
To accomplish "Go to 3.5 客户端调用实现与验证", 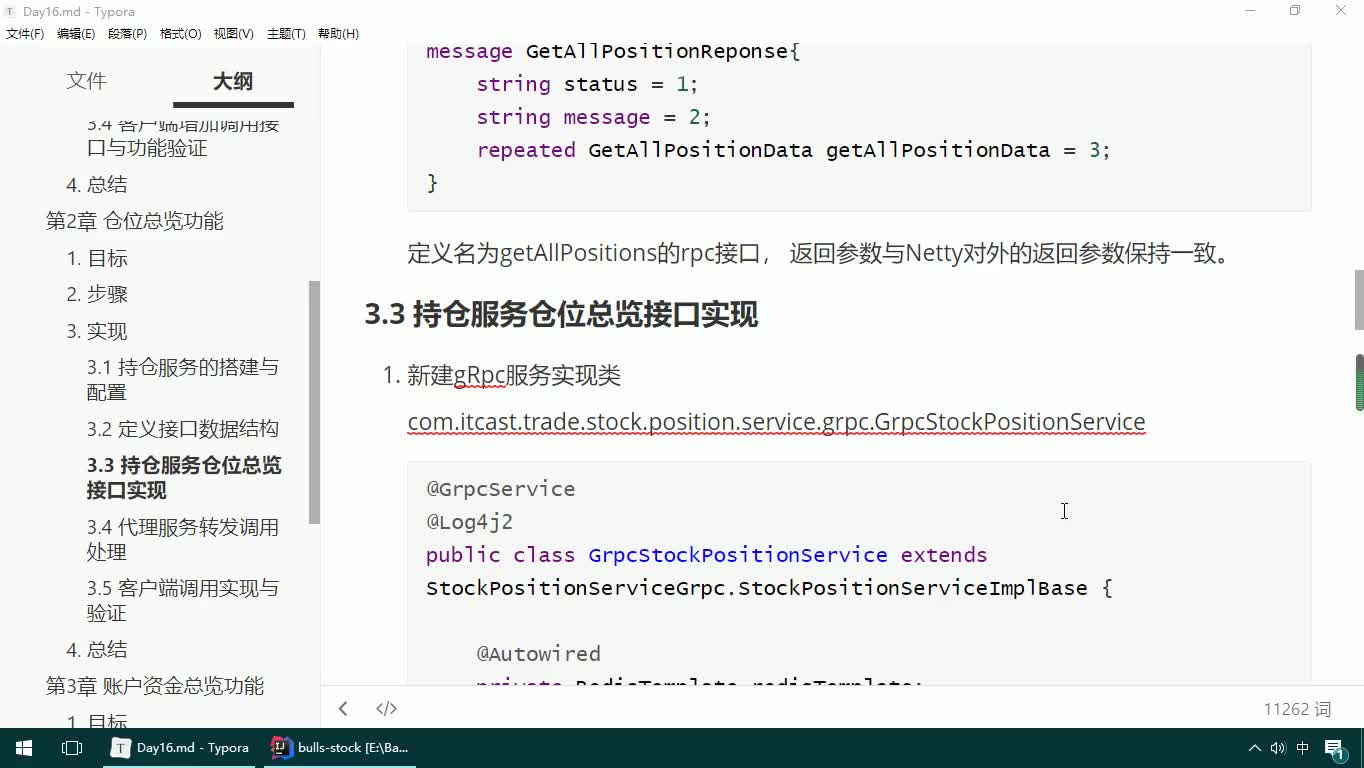I will pos(183,600).
